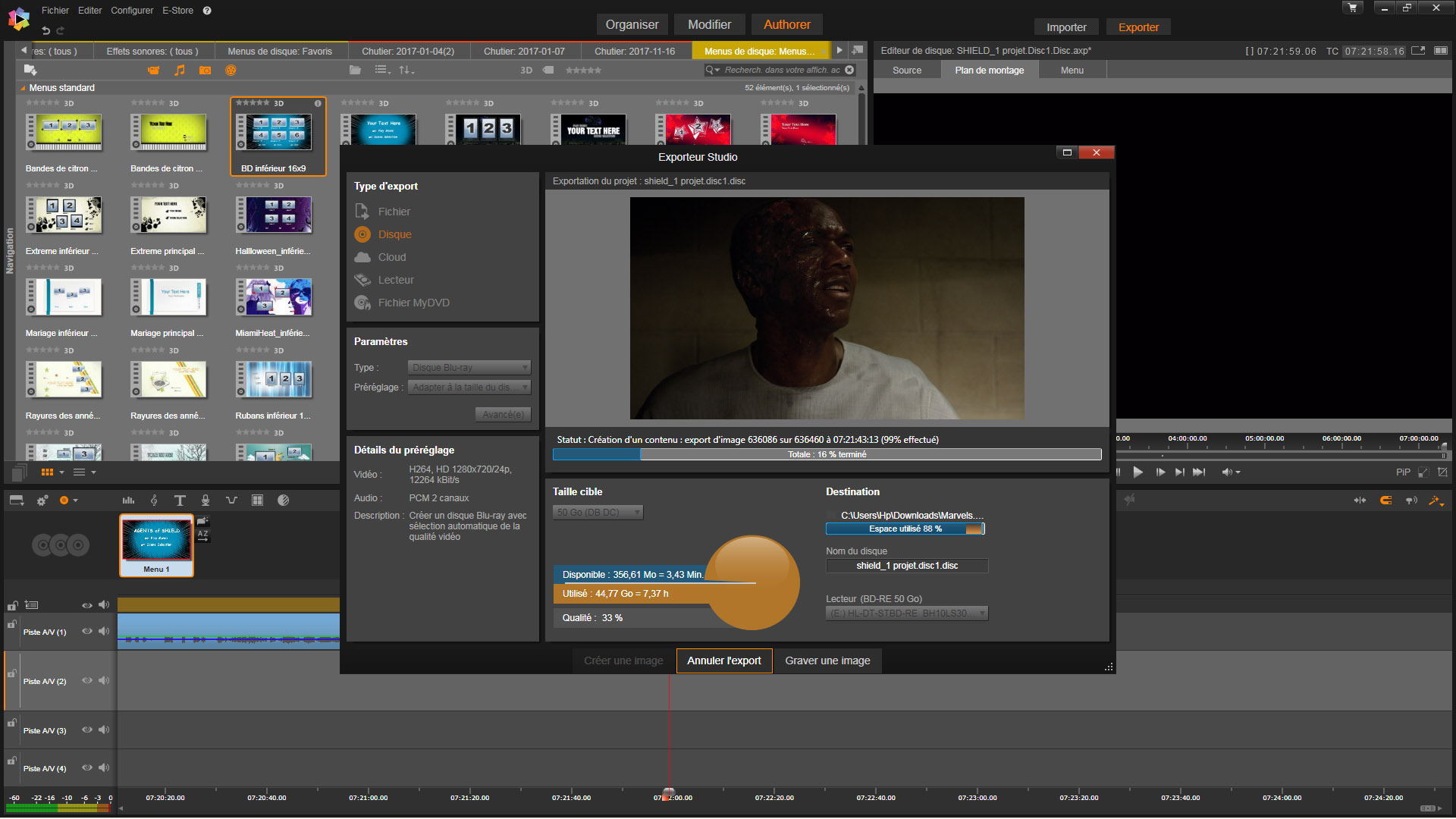Filter library by film reel projects icon
The width and height of the screenshot is (1456, 819).
pos(231,70)
